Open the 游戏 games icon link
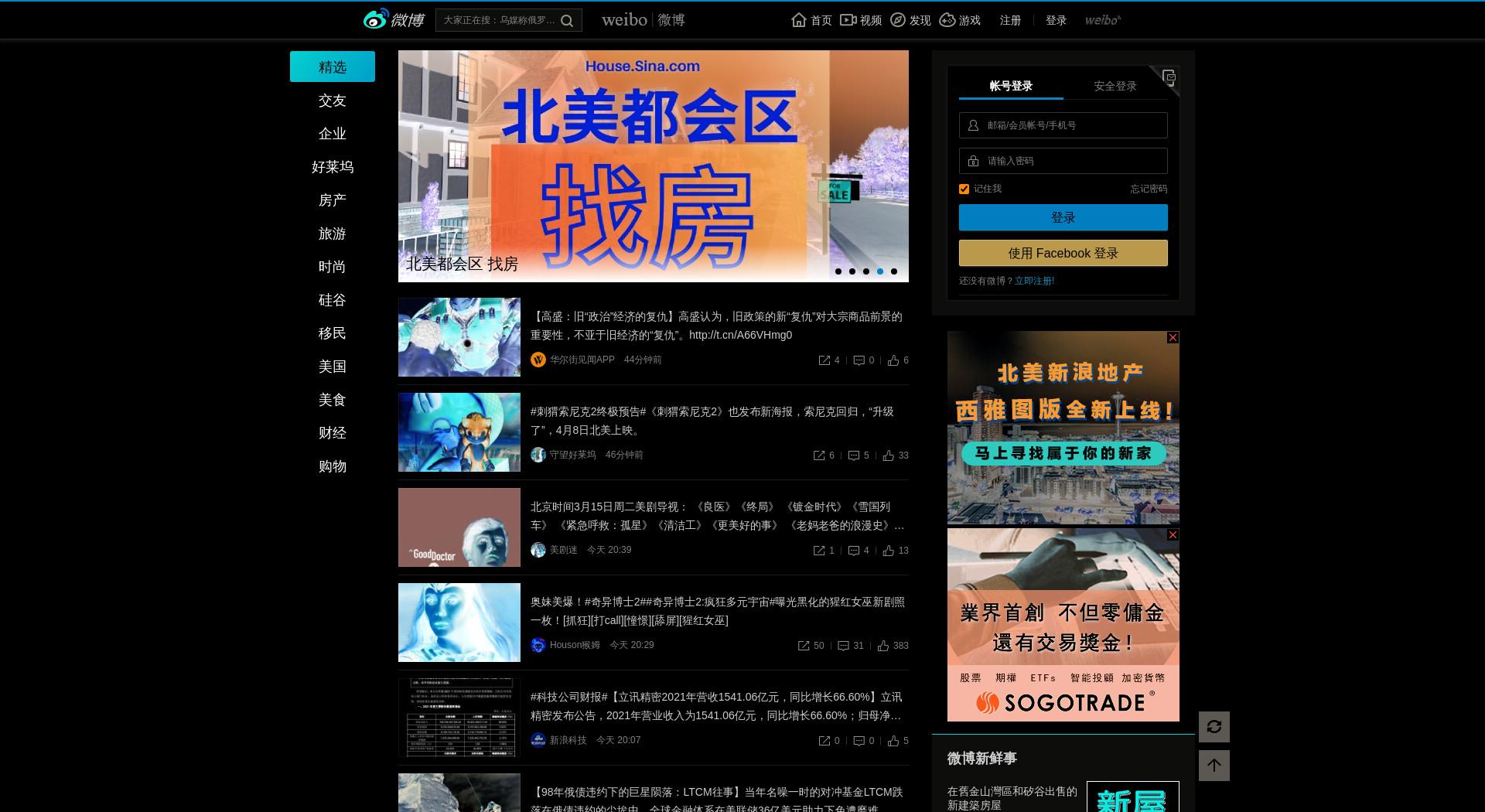The width and height of the screenshot is (1485, 812). click(960, 20)
